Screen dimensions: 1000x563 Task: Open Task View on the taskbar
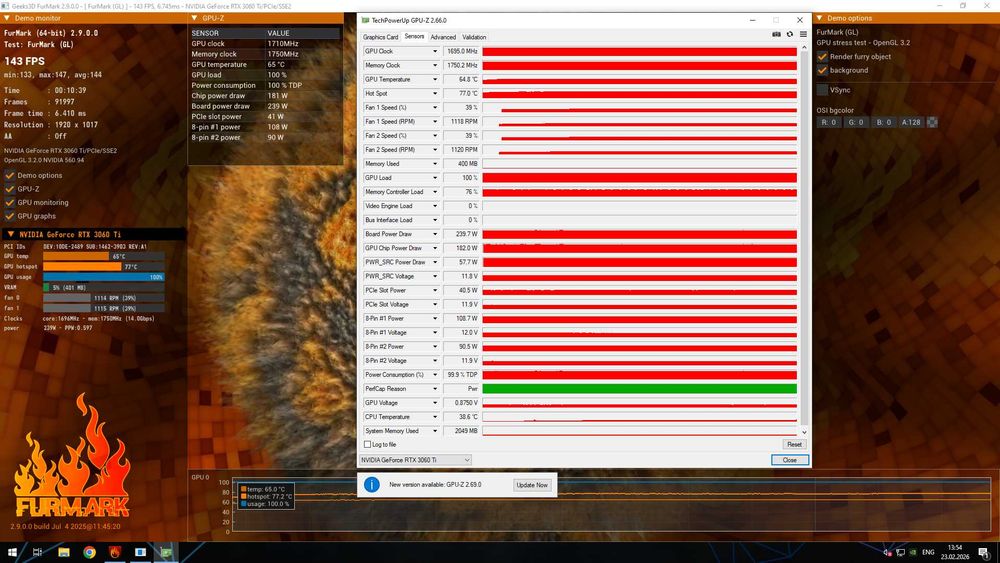tap(37, 552)
